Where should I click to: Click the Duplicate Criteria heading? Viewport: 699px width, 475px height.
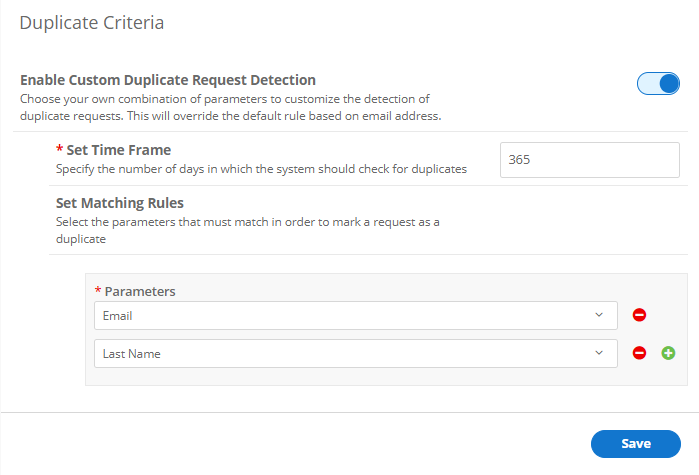(x=92, y=22)
